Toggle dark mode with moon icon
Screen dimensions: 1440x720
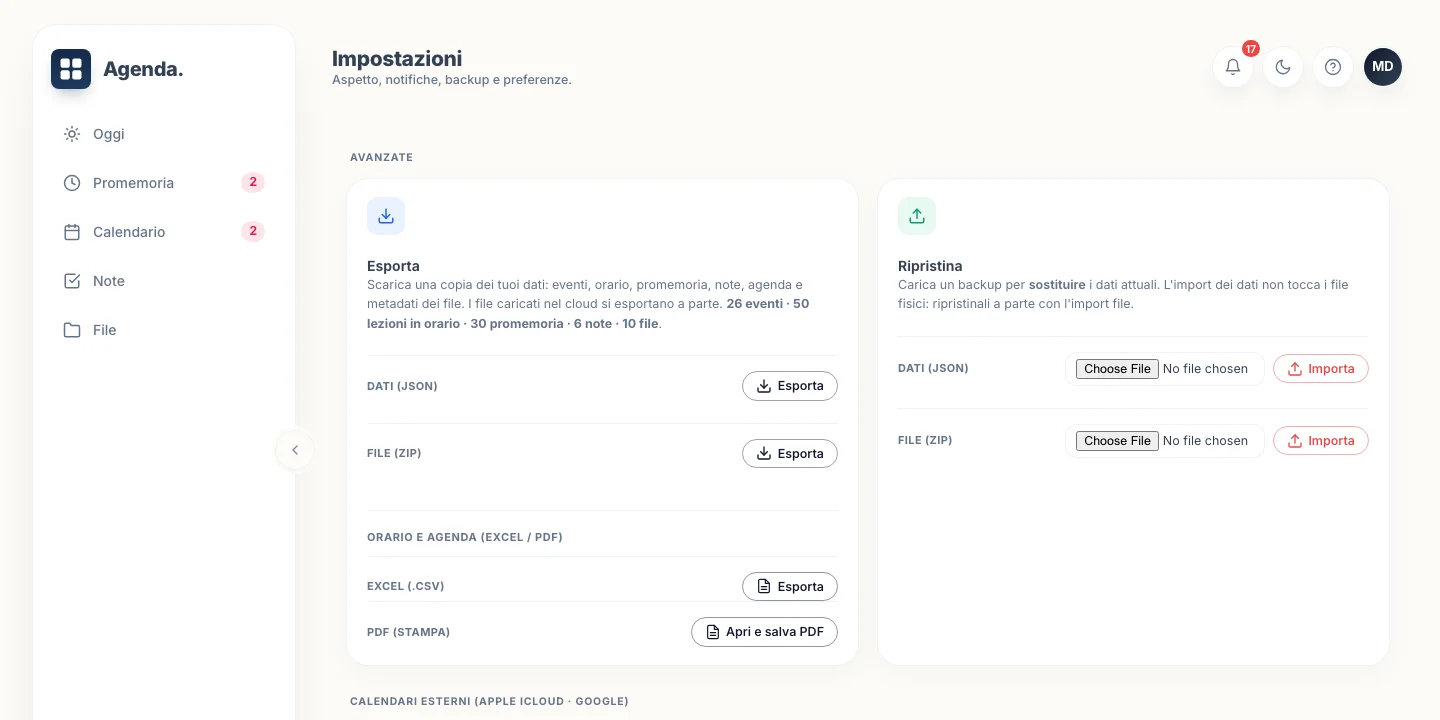point(1283,67)
